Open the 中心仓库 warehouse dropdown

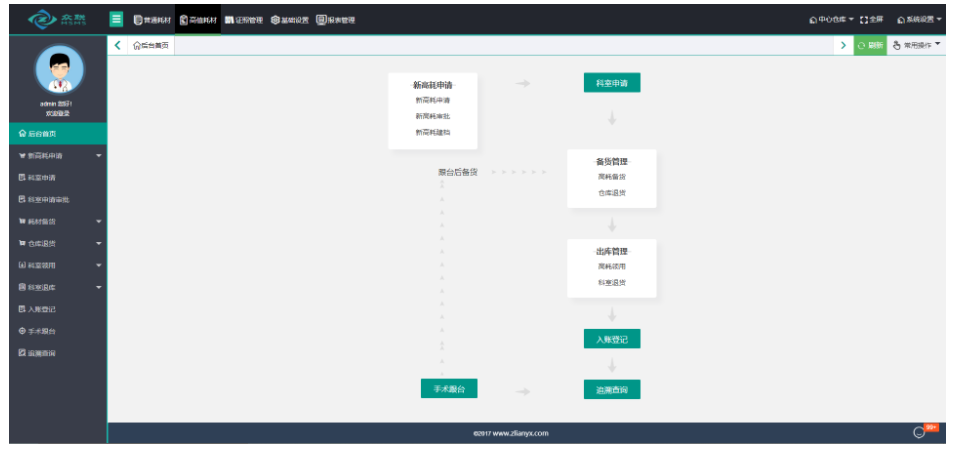(x=831, y=20)
